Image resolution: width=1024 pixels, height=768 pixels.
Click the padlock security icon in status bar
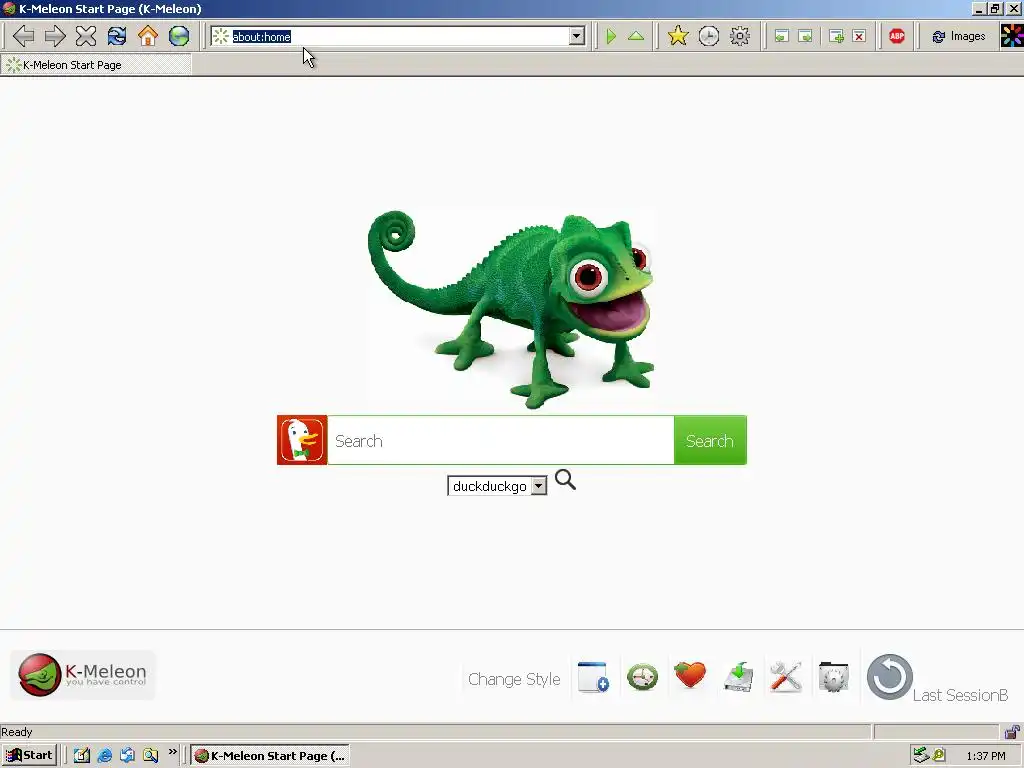click(1012, 732)
